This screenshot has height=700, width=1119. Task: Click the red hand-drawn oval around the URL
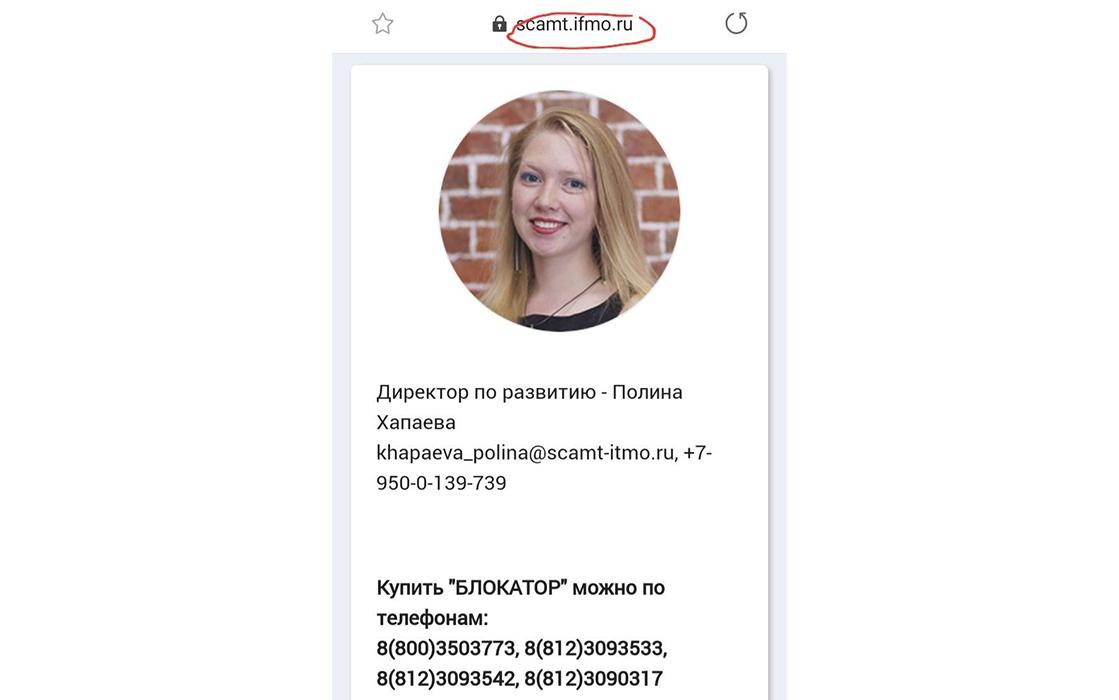(580, 30)
